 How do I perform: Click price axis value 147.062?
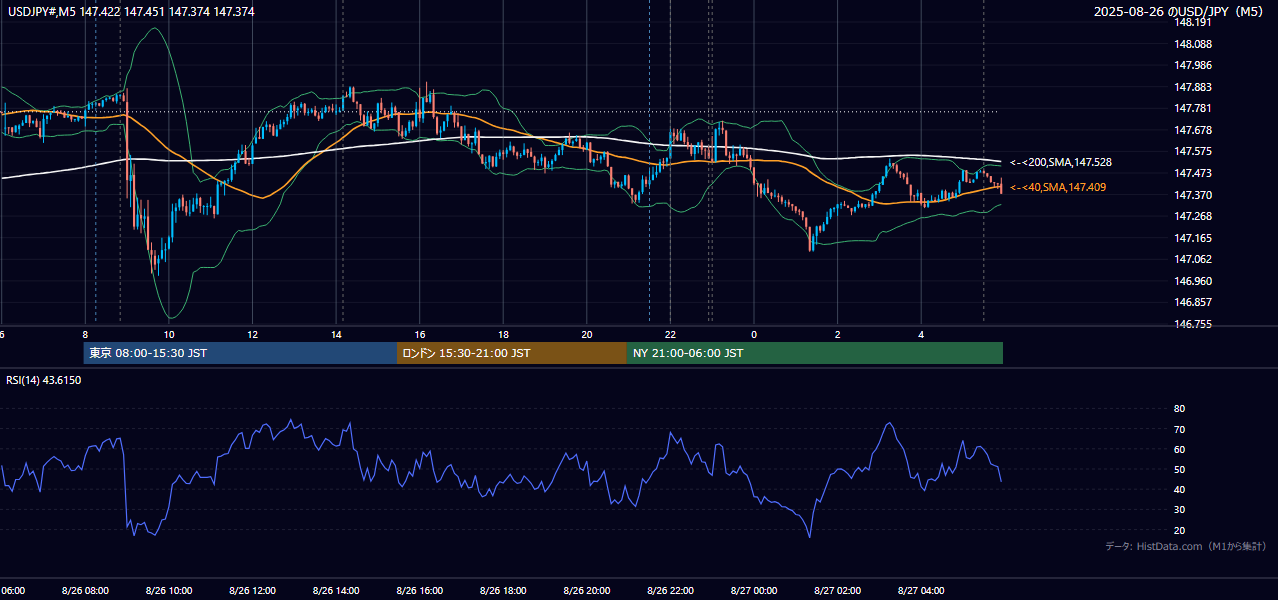tap(1194, 259)
